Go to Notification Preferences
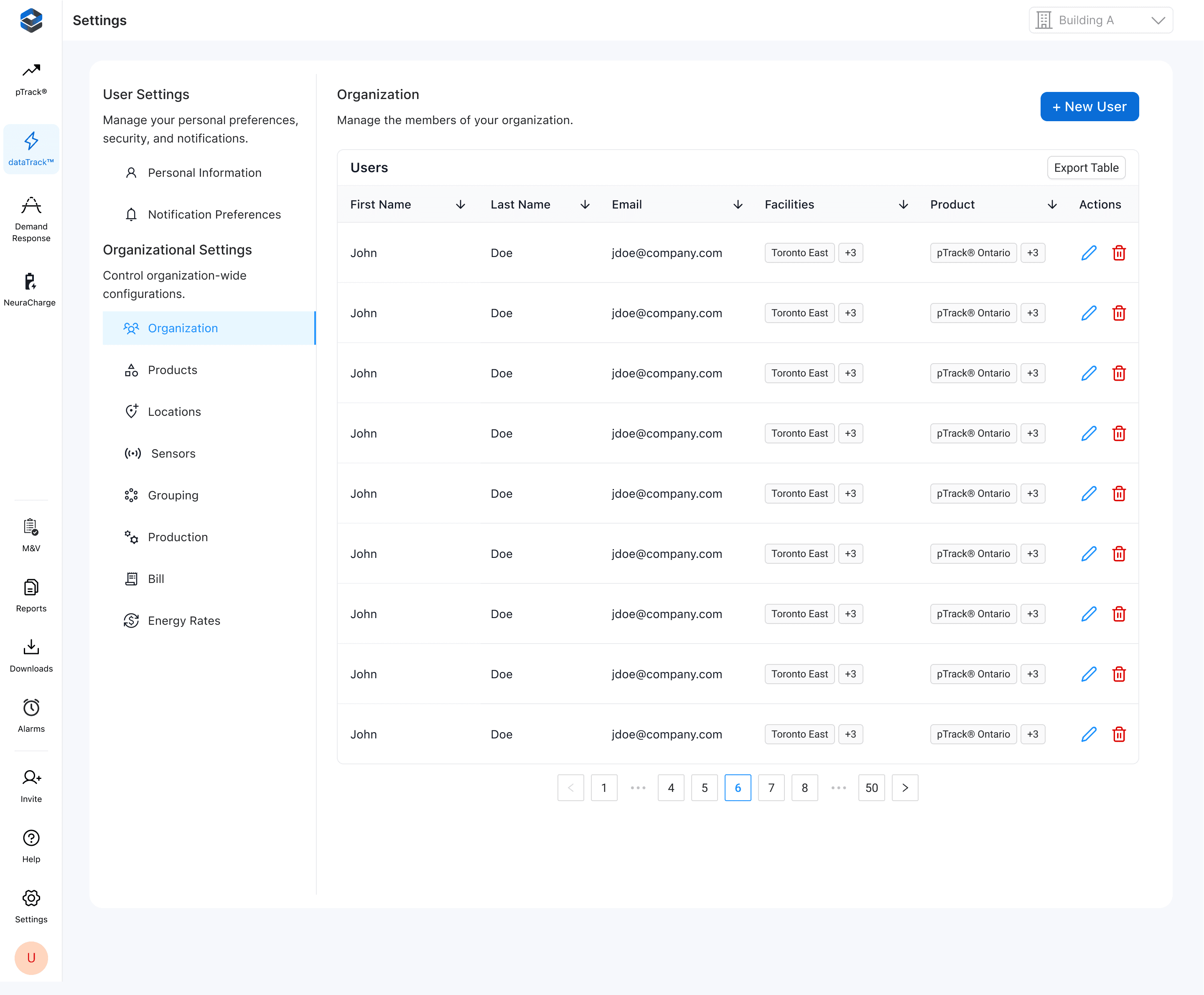The width and height of the screenshot is (1204, 995). [x=214, y=214]
